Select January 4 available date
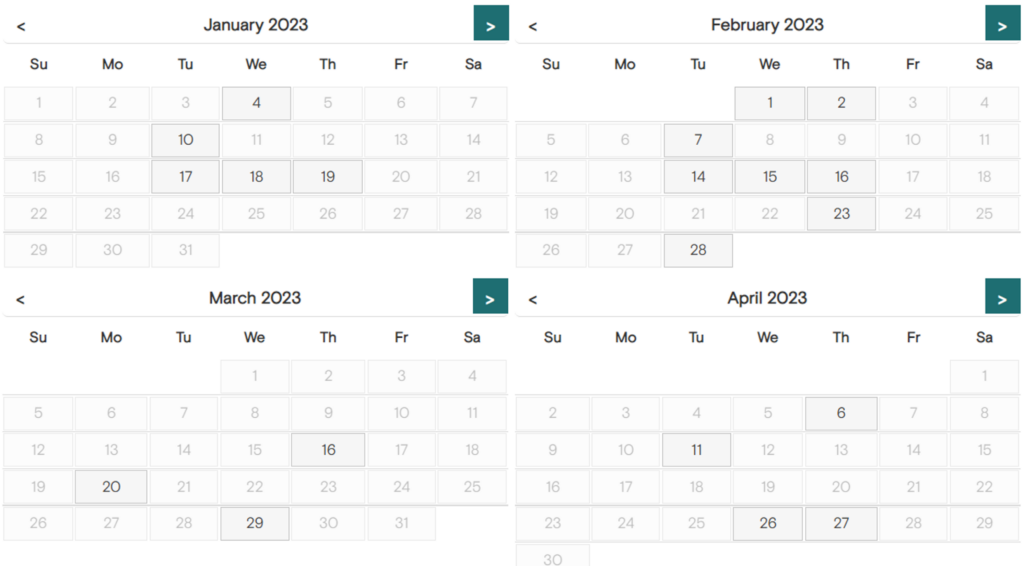The width and height of the screenshot is (1024, 566). tap(257, 103)
